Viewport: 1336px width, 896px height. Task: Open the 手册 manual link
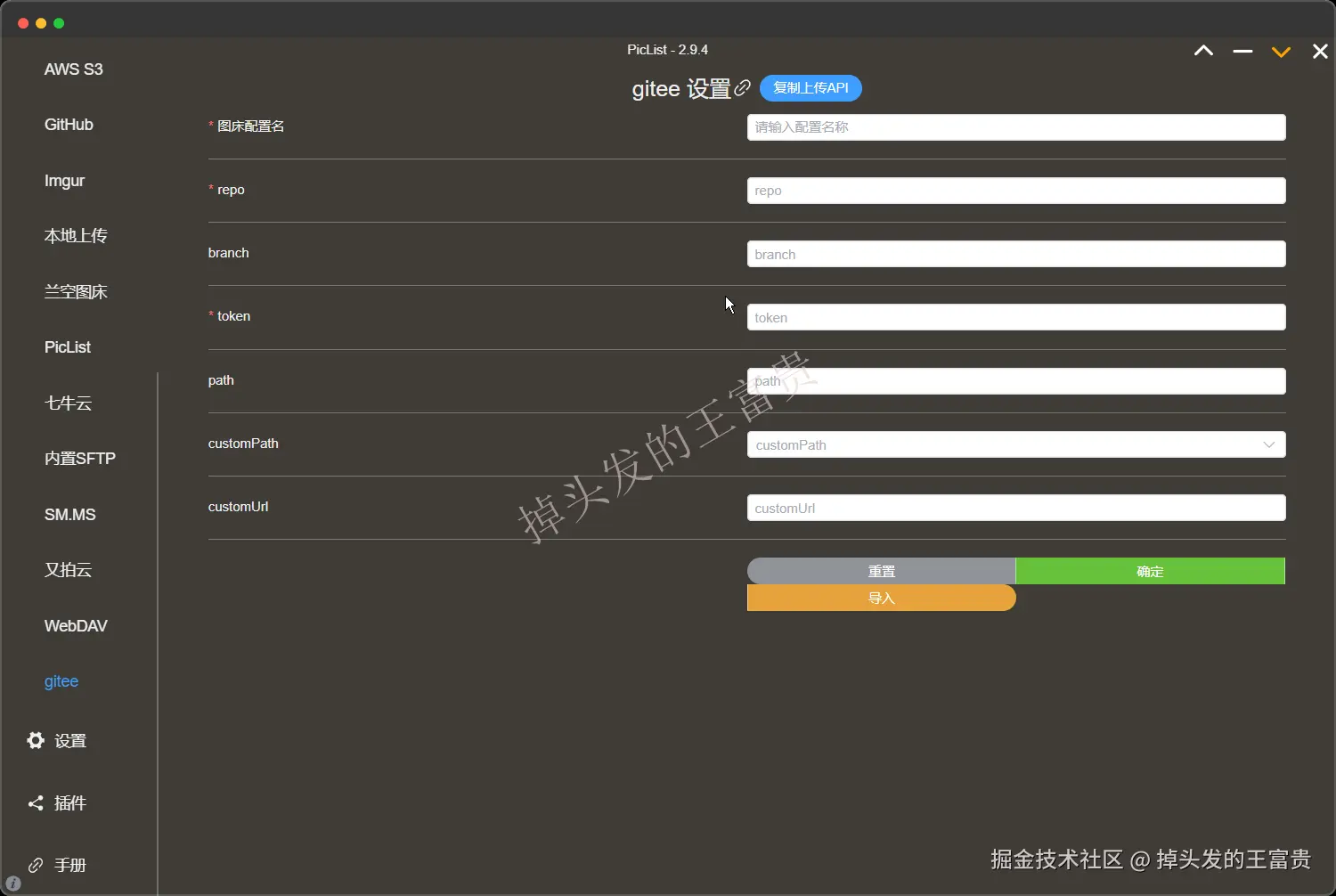(x=70, y=866)
